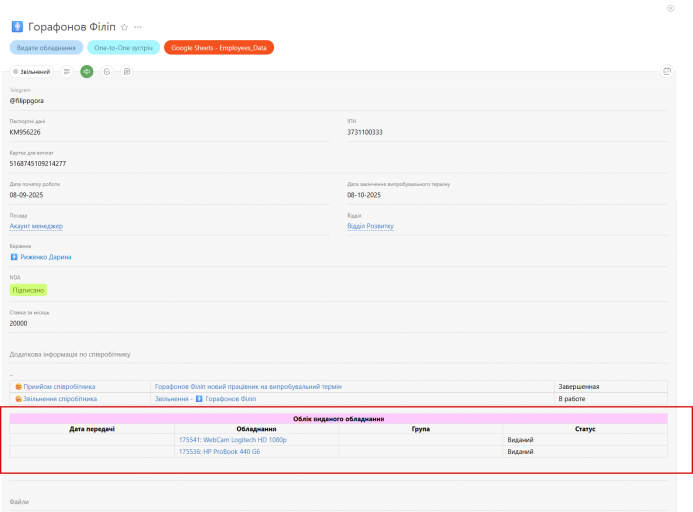693x512 pixels.
Task: Click the card number 5168745109214277
Action: (x=38, y=164)
